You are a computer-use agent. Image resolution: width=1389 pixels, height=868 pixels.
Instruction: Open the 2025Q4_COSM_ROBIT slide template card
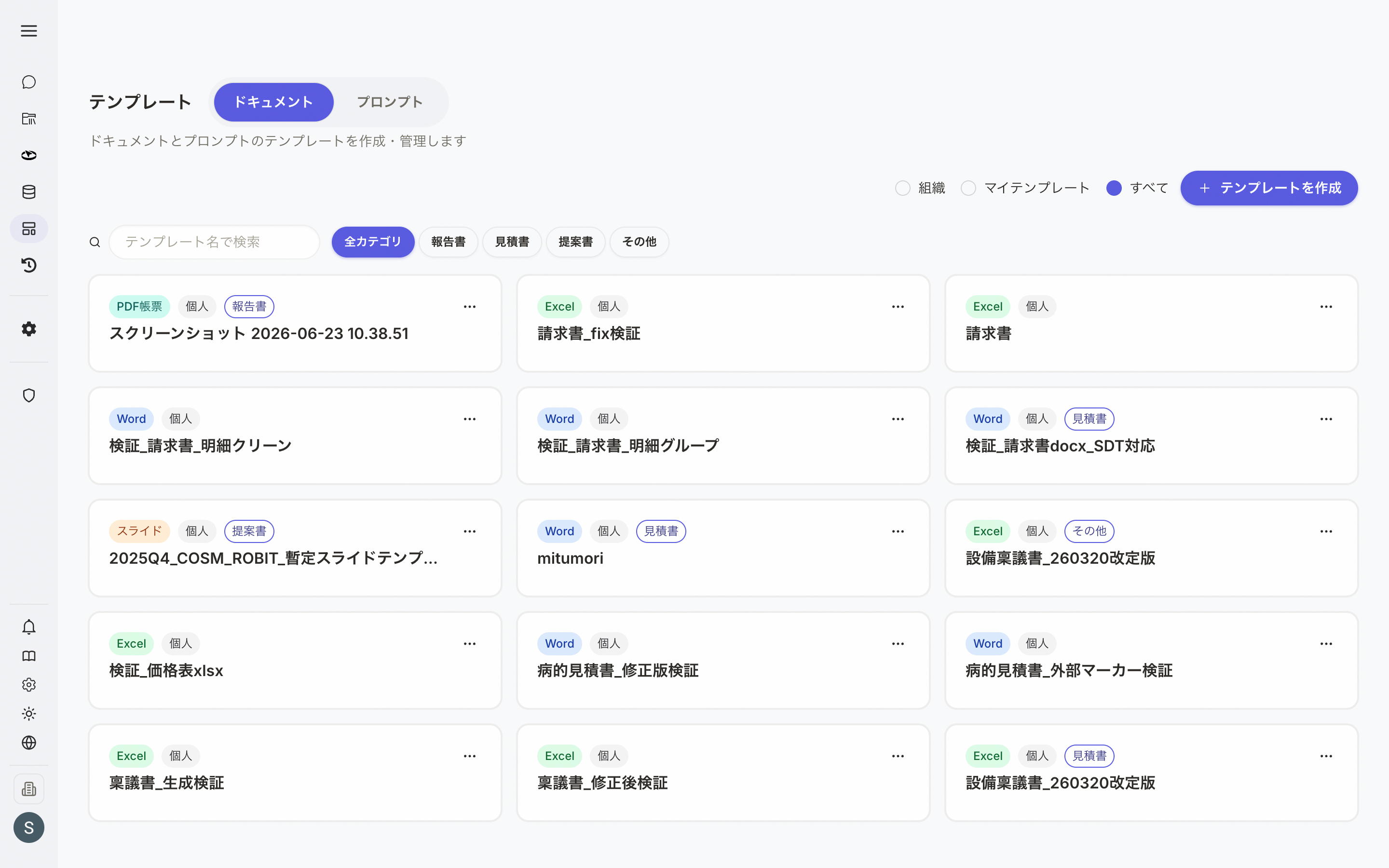(x=295, y=548)
